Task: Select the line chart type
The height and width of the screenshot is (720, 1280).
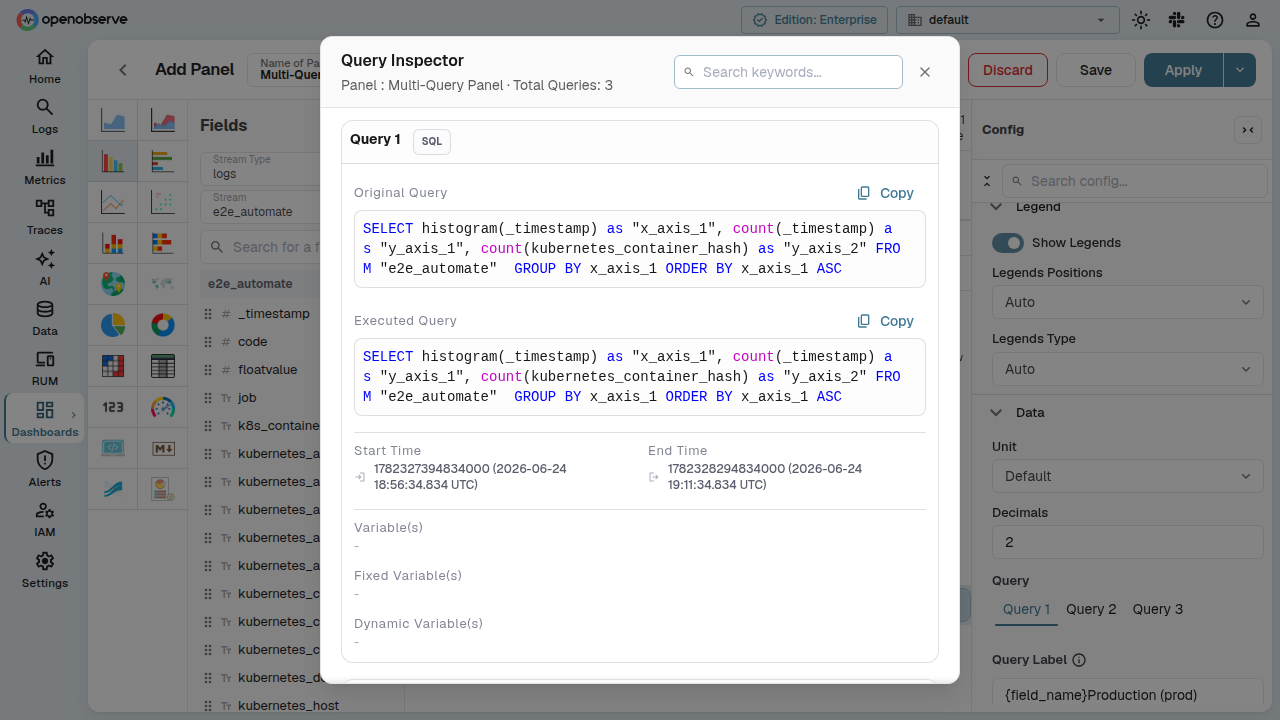Action: point(113,203)
